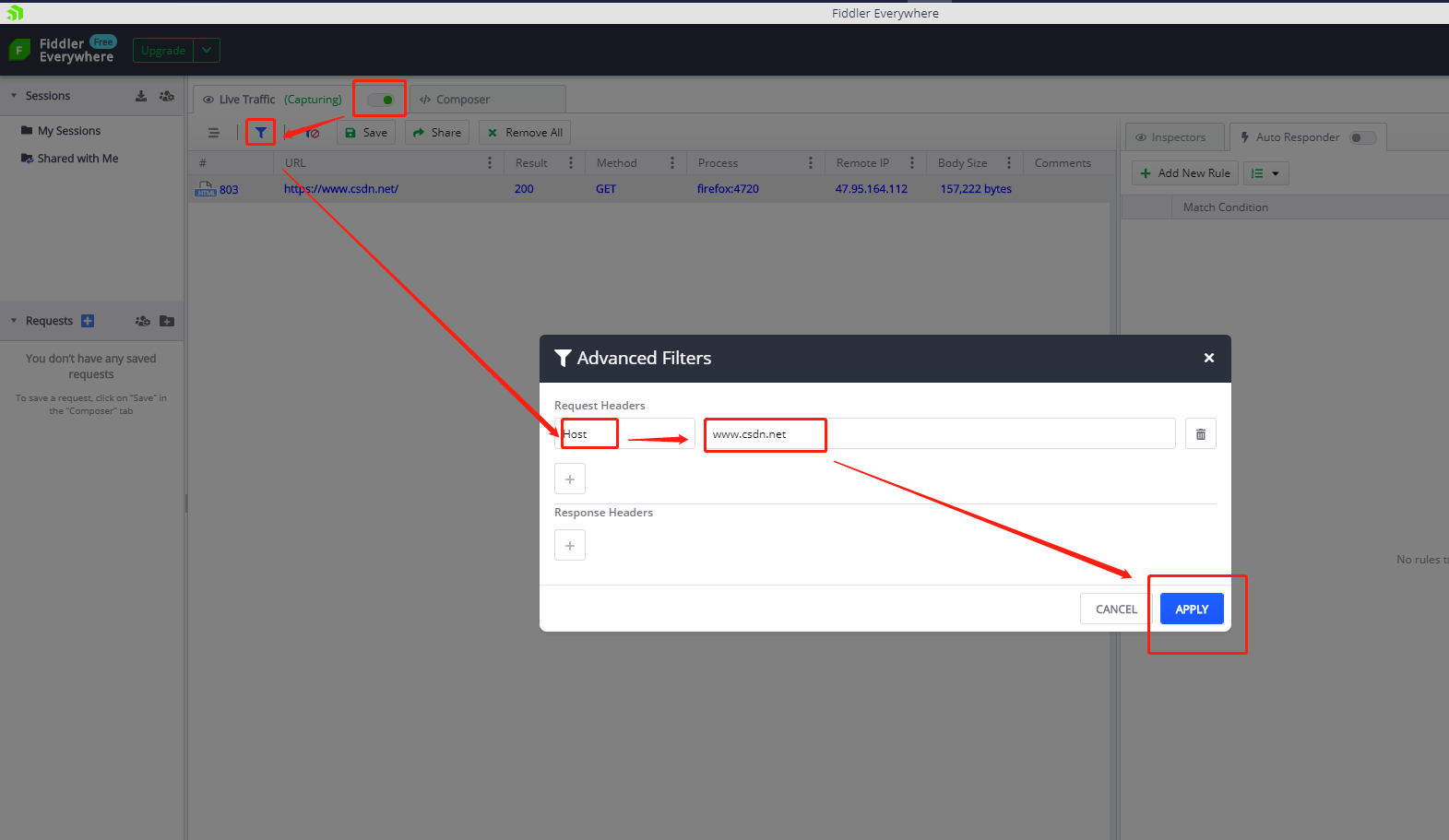Switch to the Composer tab

(x=488, y=100)
